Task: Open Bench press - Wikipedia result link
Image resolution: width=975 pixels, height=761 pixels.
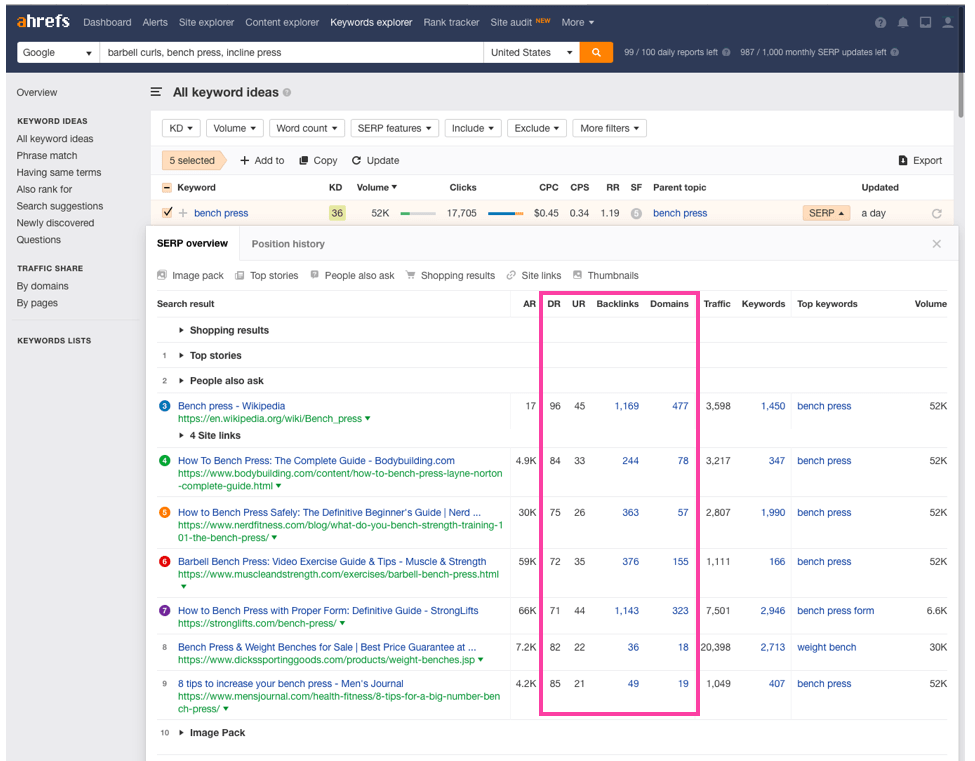Action: click(231, 406)
